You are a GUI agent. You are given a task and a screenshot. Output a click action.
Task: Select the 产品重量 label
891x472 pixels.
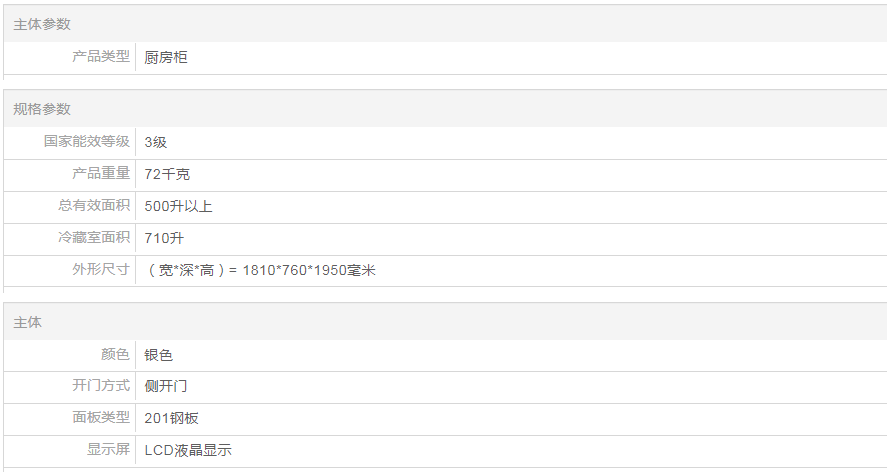pyautogui.click(x=101, y=174)
